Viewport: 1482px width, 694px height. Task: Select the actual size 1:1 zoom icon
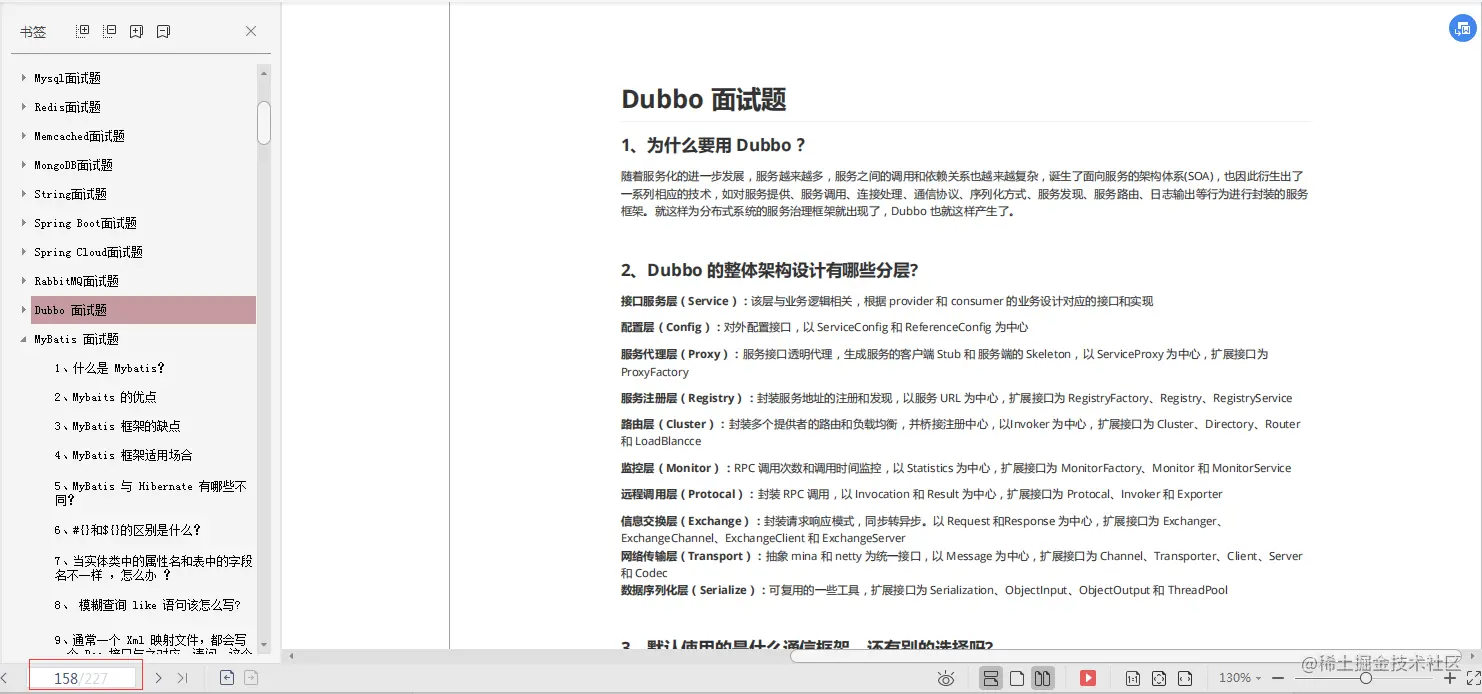point(1134,677)
